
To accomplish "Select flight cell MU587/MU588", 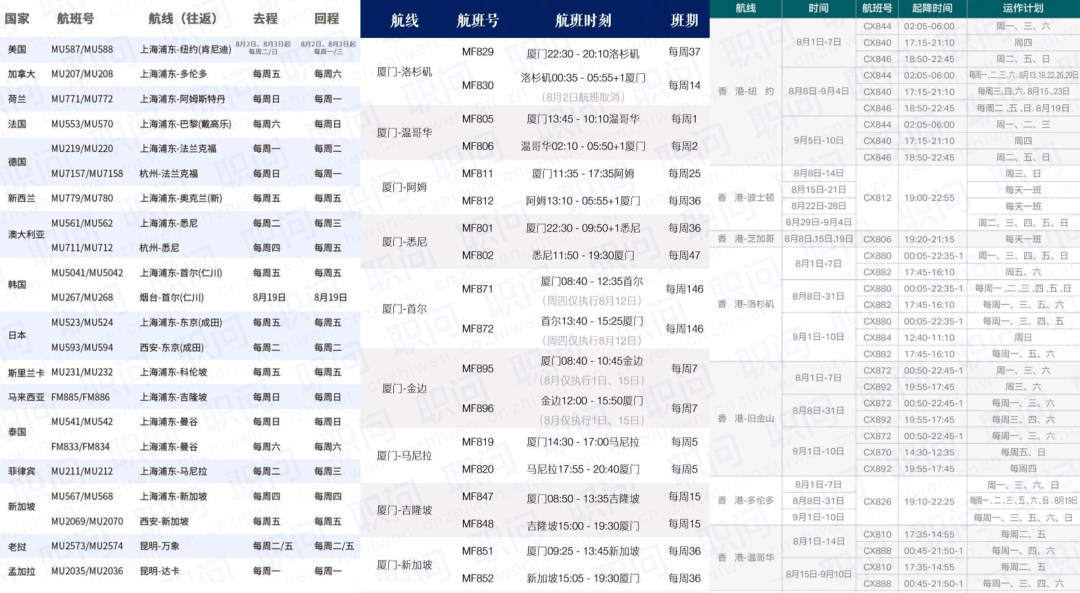I will (82, 50).
